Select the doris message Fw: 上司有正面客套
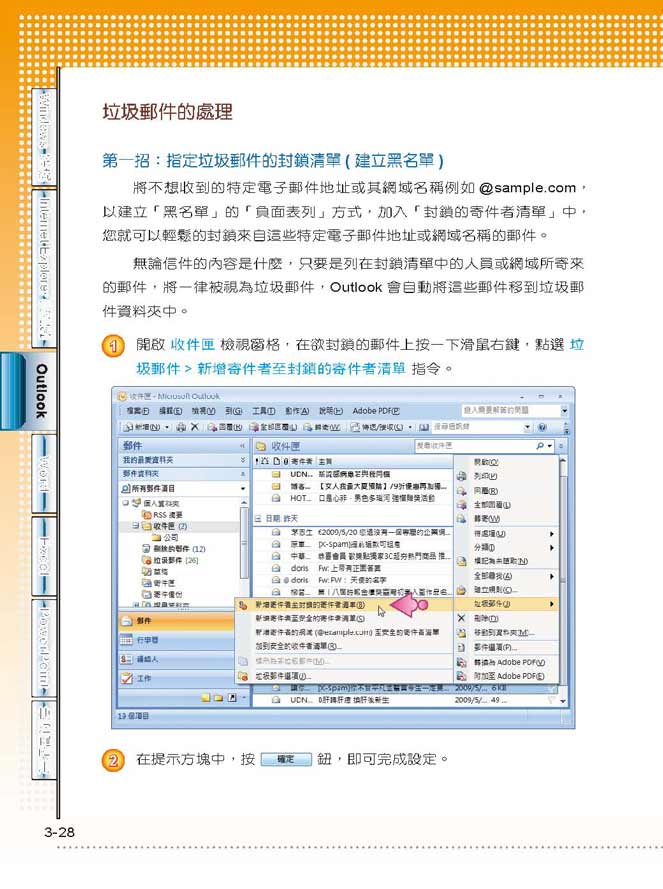The image size is (663, 889). click(x=352, y=568)
